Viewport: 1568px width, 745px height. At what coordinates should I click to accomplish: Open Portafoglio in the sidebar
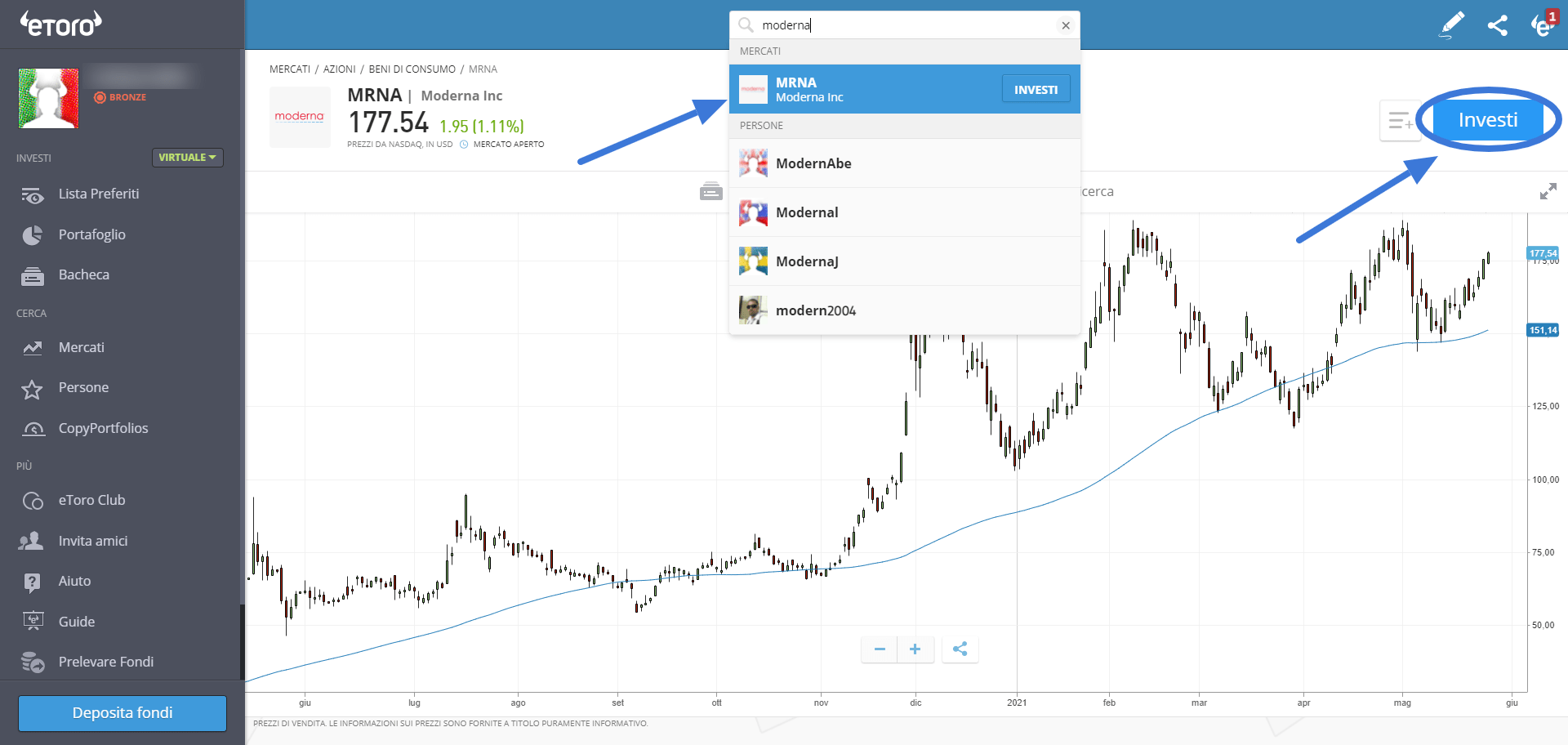point(92,235)
